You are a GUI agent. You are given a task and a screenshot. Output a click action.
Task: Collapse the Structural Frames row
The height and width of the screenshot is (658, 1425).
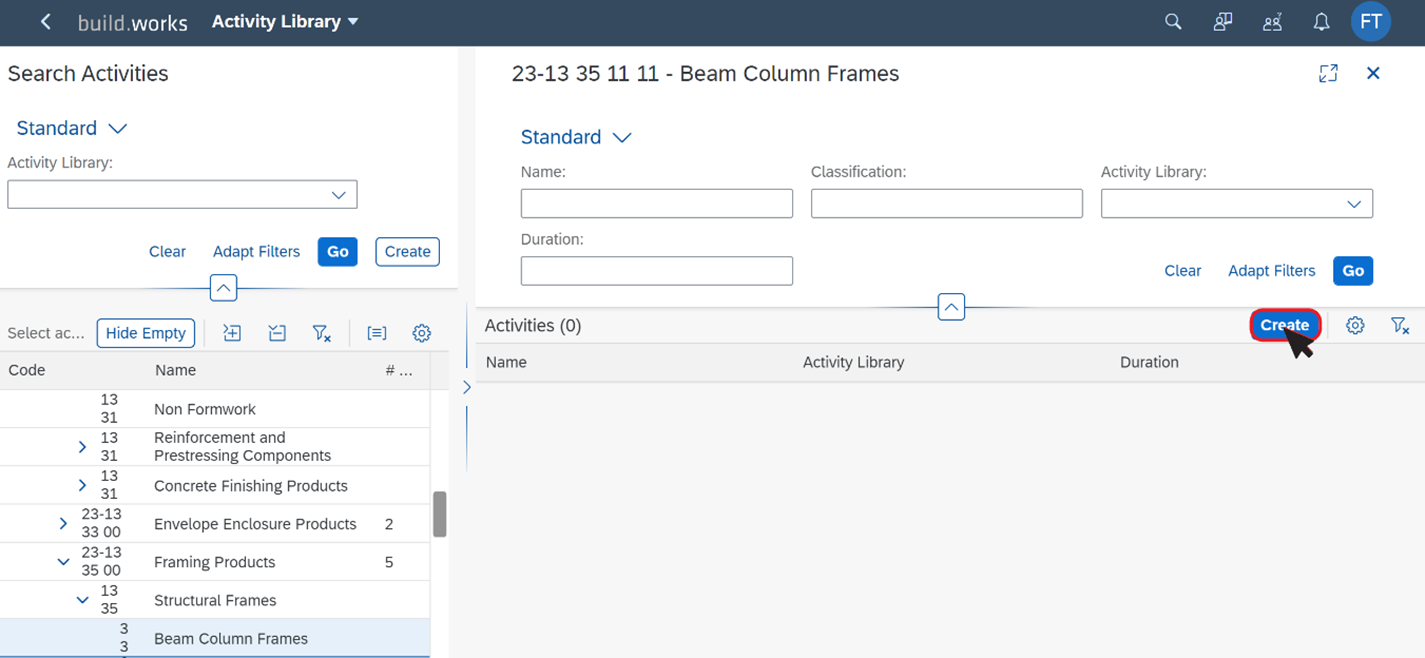point(82,600)
